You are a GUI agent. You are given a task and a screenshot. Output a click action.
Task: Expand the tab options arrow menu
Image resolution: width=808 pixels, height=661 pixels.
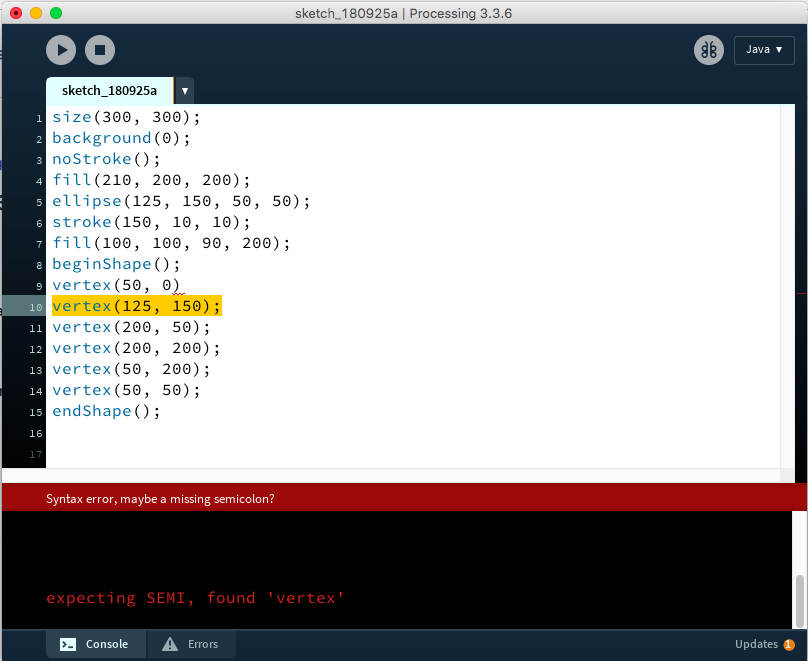click(184, 90)
